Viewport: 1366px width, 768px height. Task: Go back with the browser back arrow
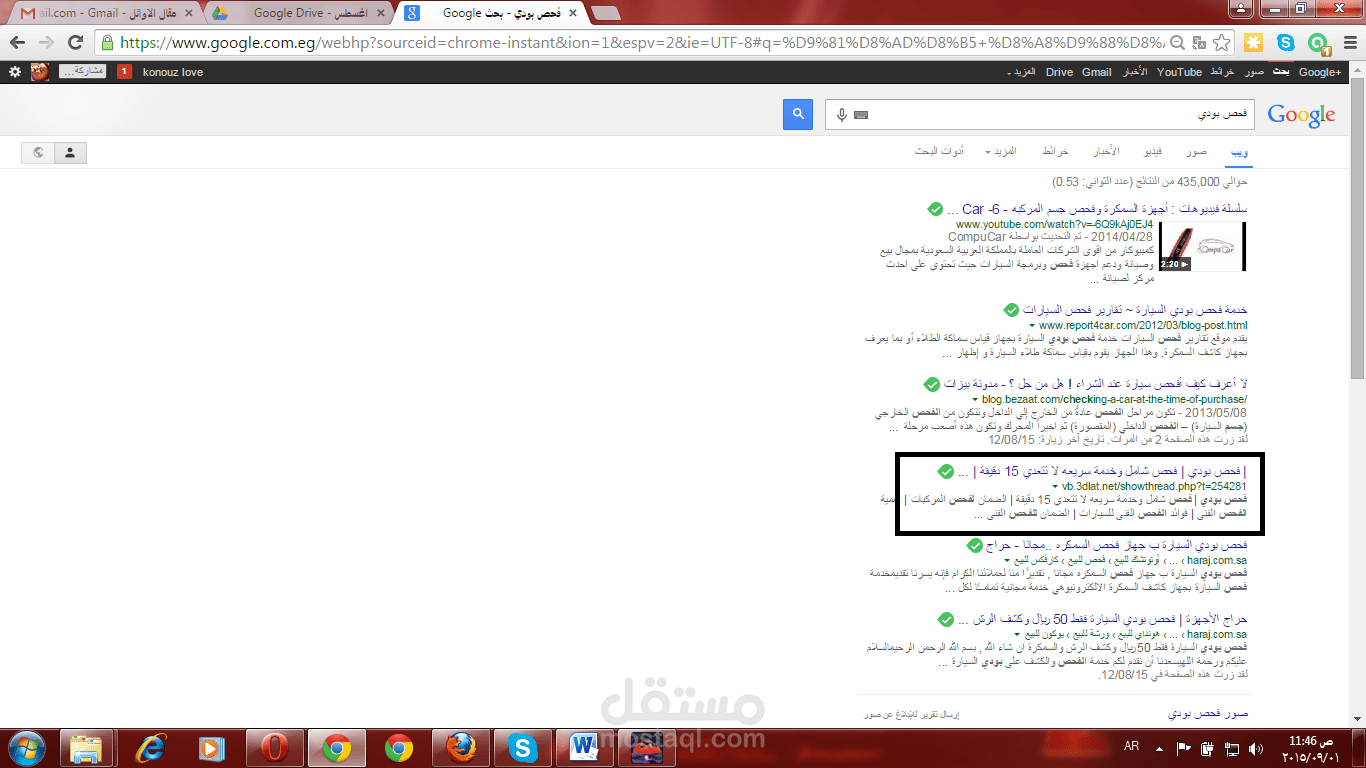[x=17, y=42]
